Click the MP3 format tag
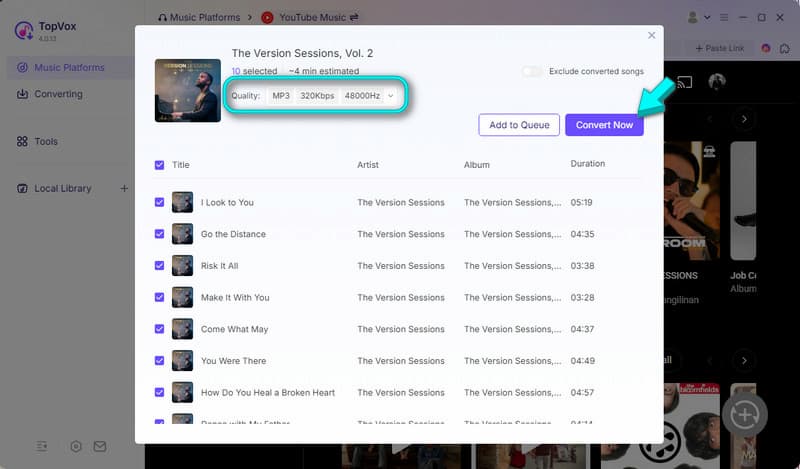800x469 pixels. [281, 95]
